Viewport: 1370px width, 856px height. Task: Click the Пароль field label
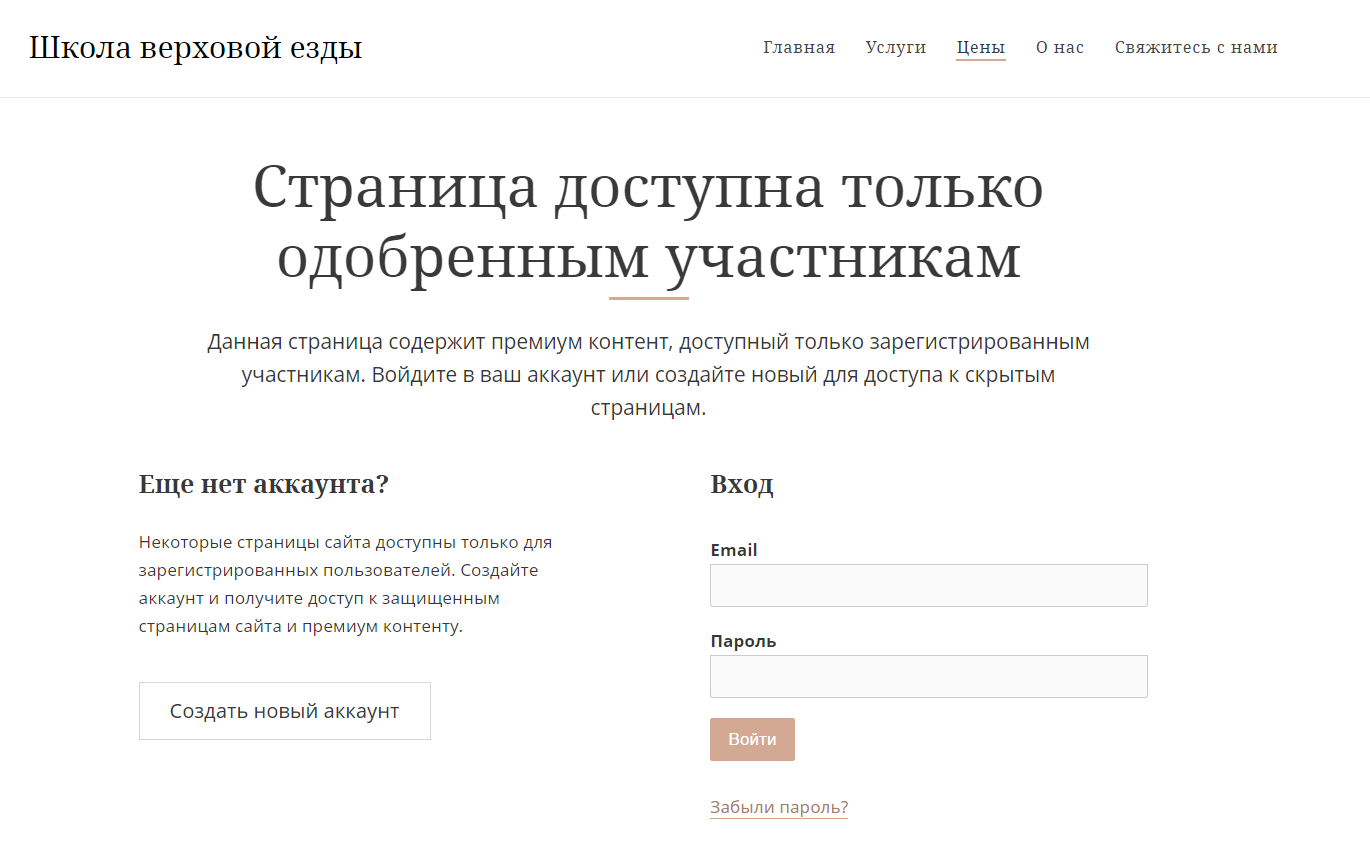pyautogui.click(x=743, y=641)
